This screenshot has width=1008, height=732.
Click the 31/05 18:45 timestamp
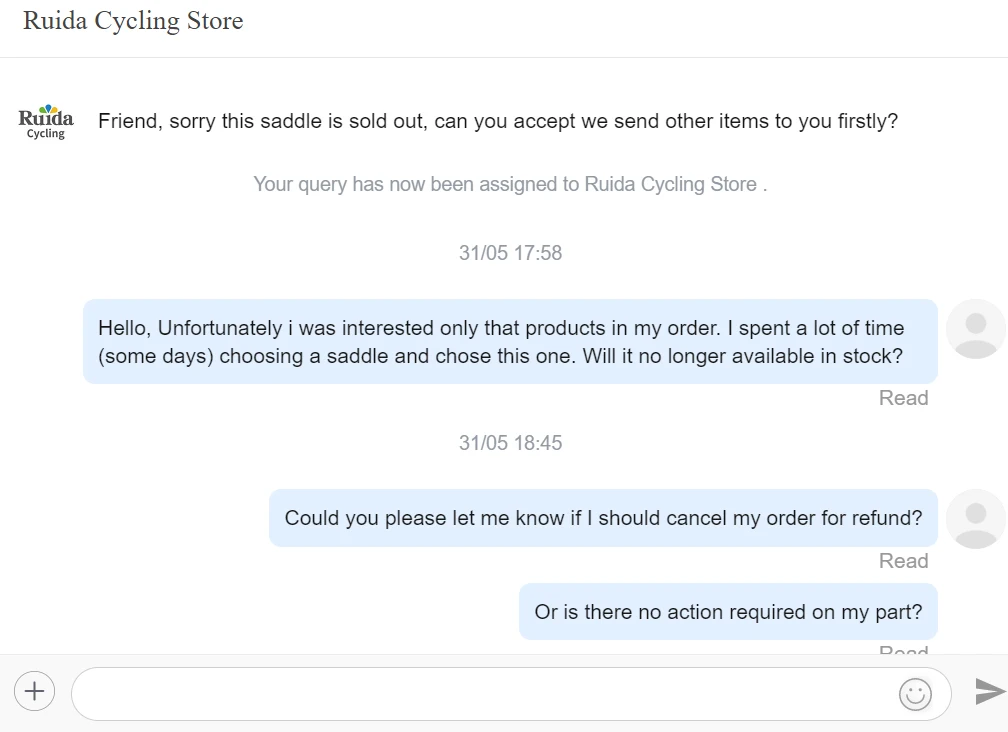pos(510,442)
